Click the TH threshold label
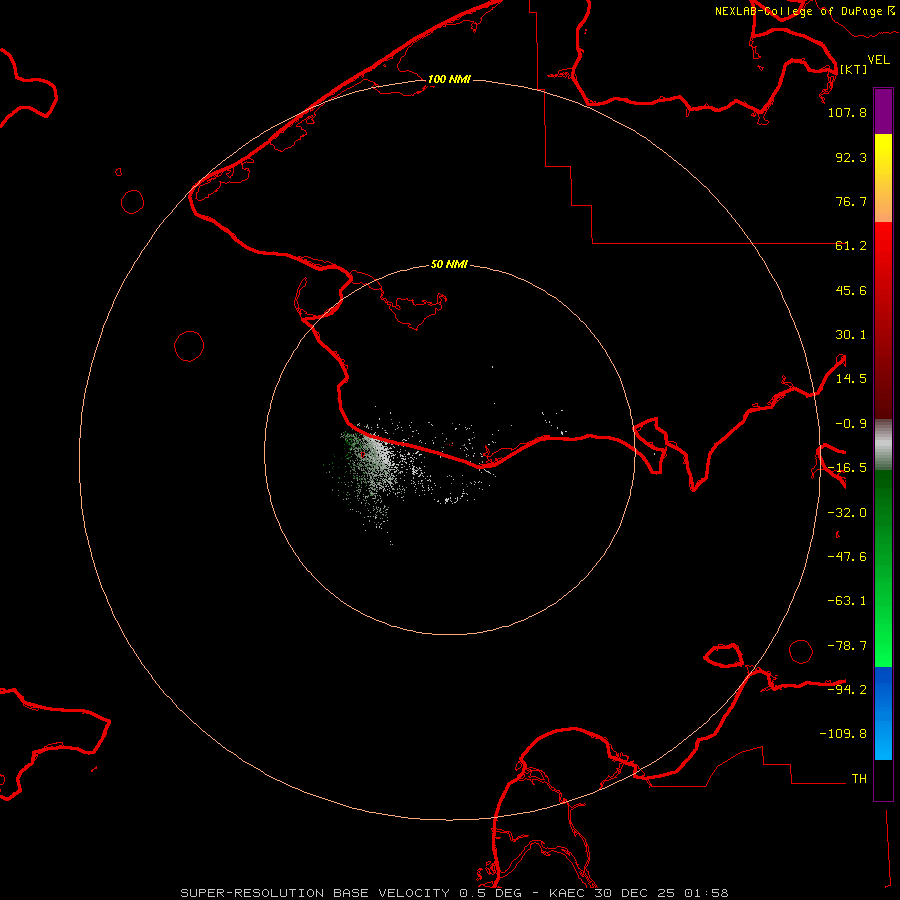900x900 pixels. (x=859, y=779)
